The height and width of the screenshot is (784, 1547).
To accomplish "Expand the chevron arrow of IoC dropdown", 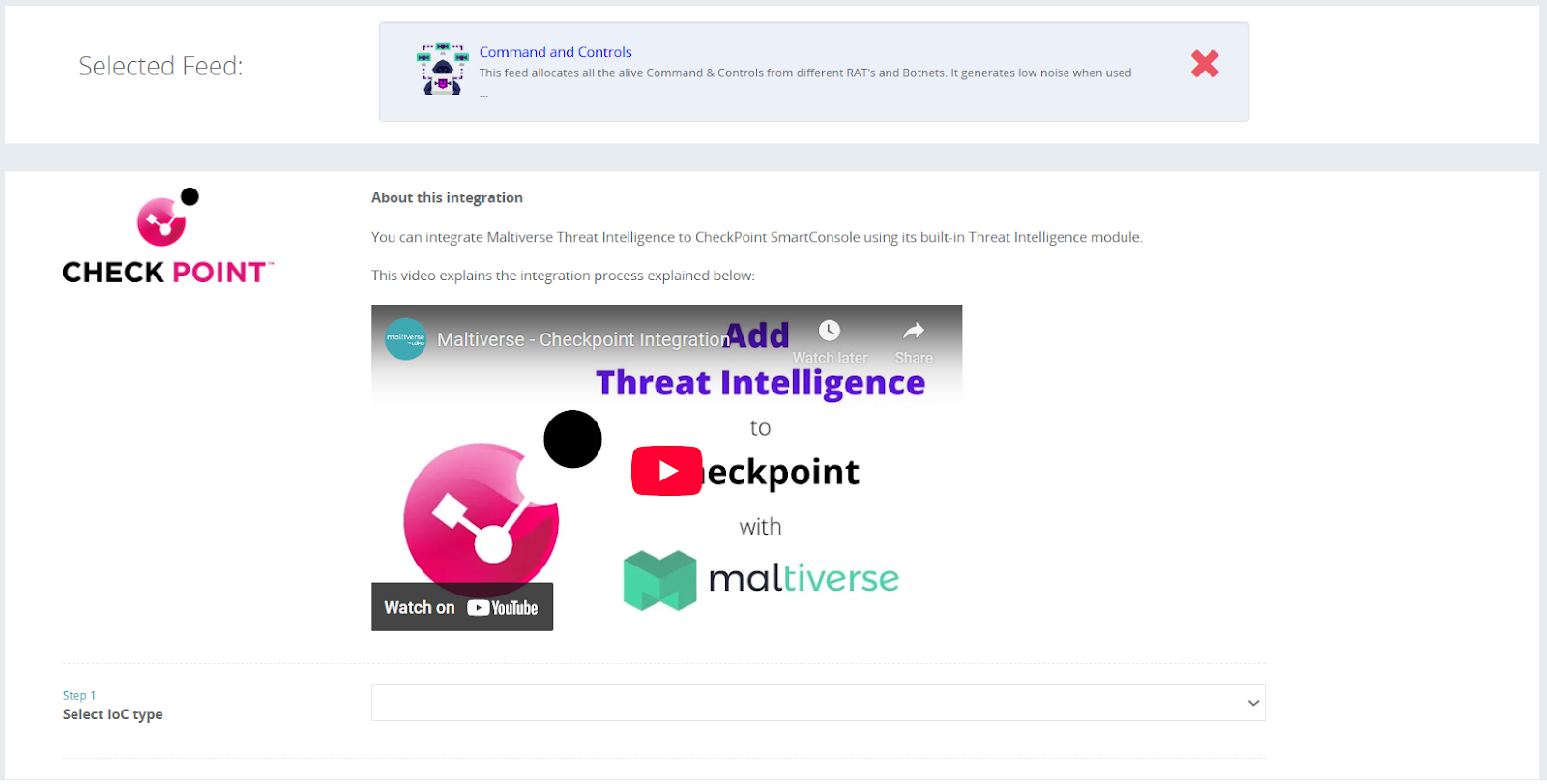I will [1253, 703].
